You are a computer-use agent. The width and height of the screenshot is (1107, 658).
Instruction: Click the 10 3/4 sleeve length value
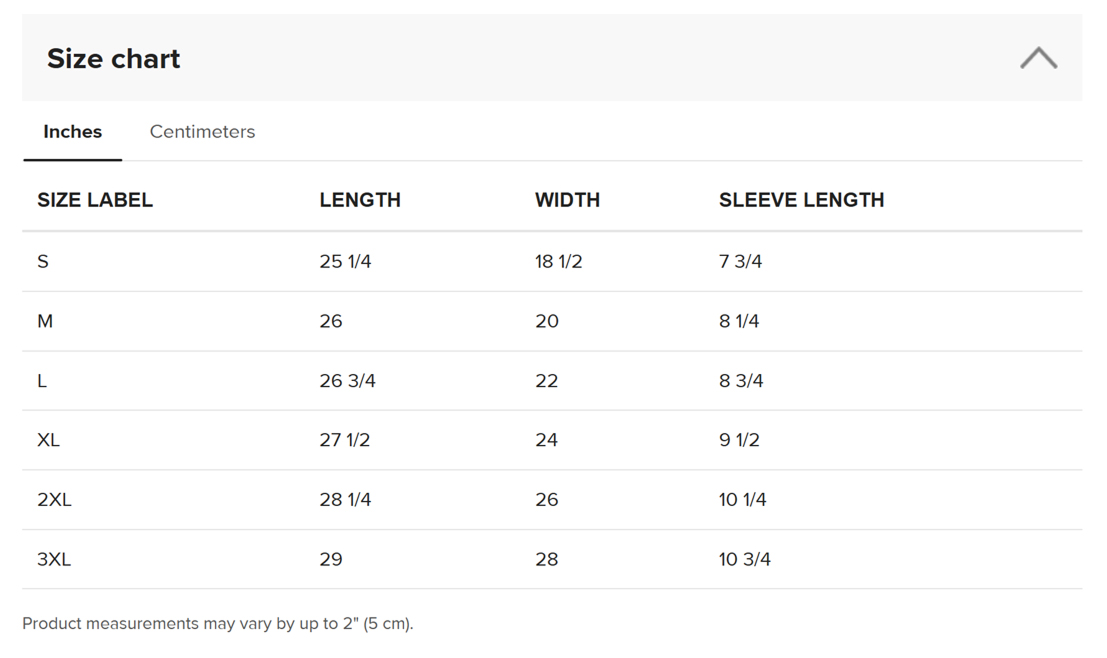click(744, 560)
